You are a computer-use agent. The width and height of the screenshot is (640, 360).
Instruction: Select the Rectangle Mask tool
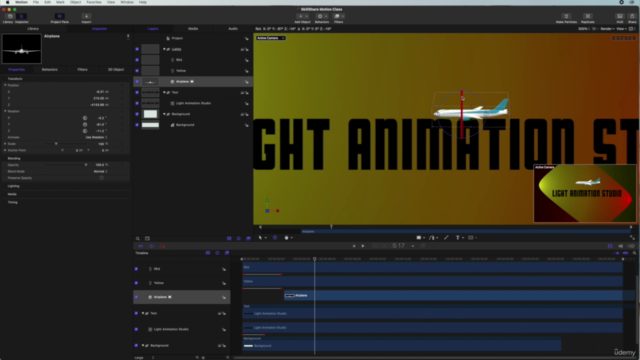(471, 238)
